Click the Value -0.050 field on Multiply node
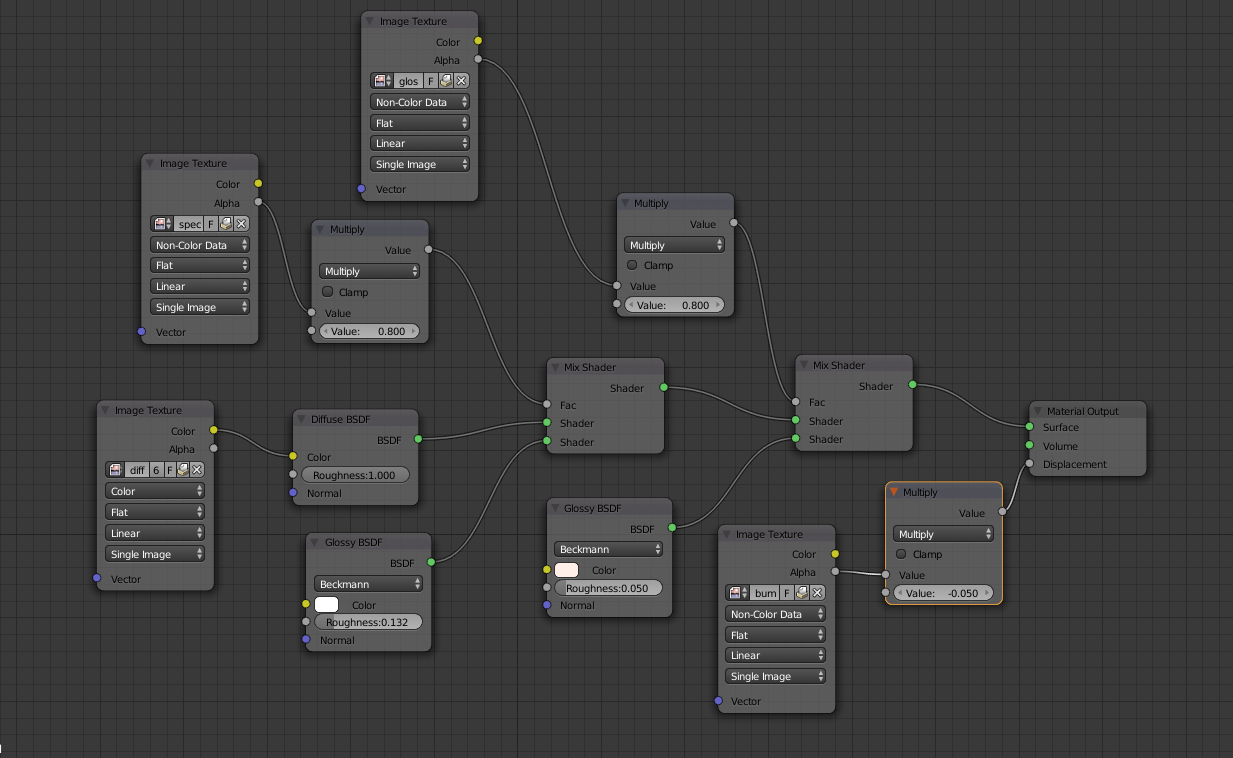The image size is (1233, 758). point(942,593)
